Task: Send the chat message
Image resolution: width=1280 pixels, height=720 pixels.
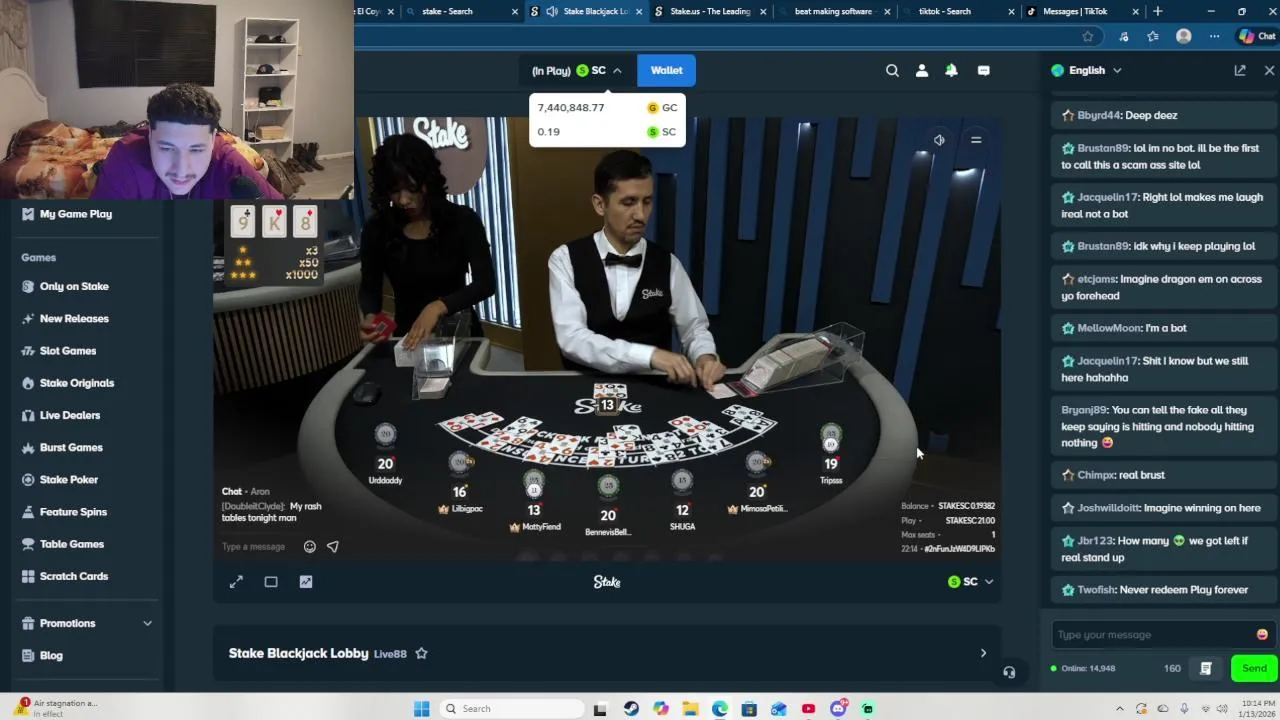Action: [1254, 668]
